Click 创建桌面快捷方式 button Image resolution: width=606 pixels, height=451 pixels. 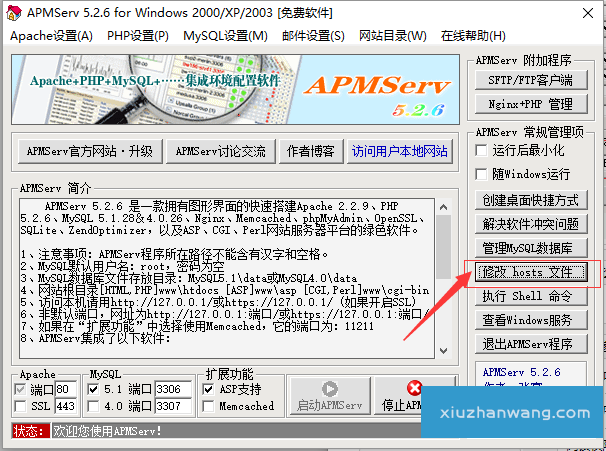pyautogui.click(x=531, y=200)
